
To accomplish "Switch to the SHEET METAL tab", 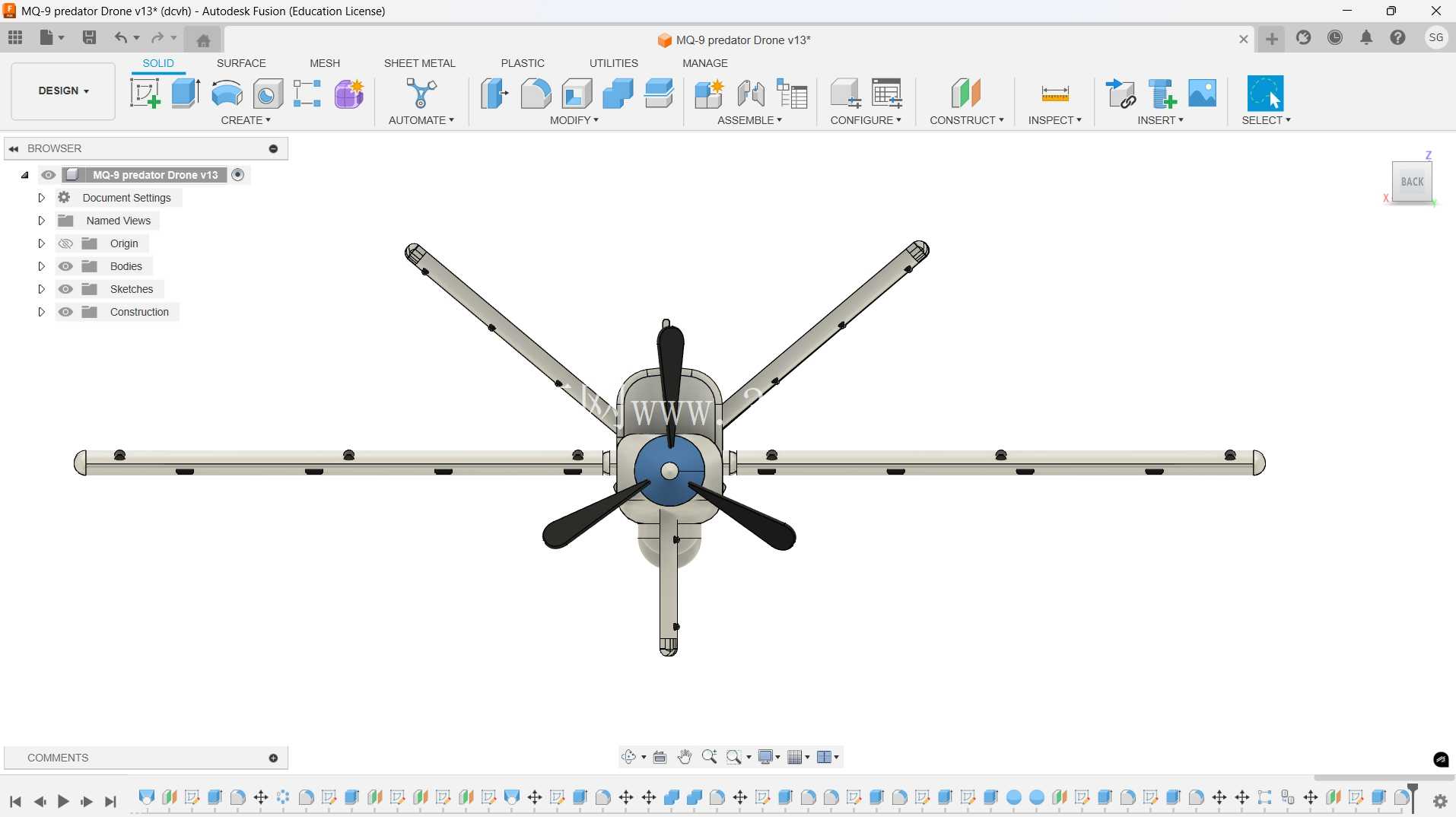I will 419,63.
